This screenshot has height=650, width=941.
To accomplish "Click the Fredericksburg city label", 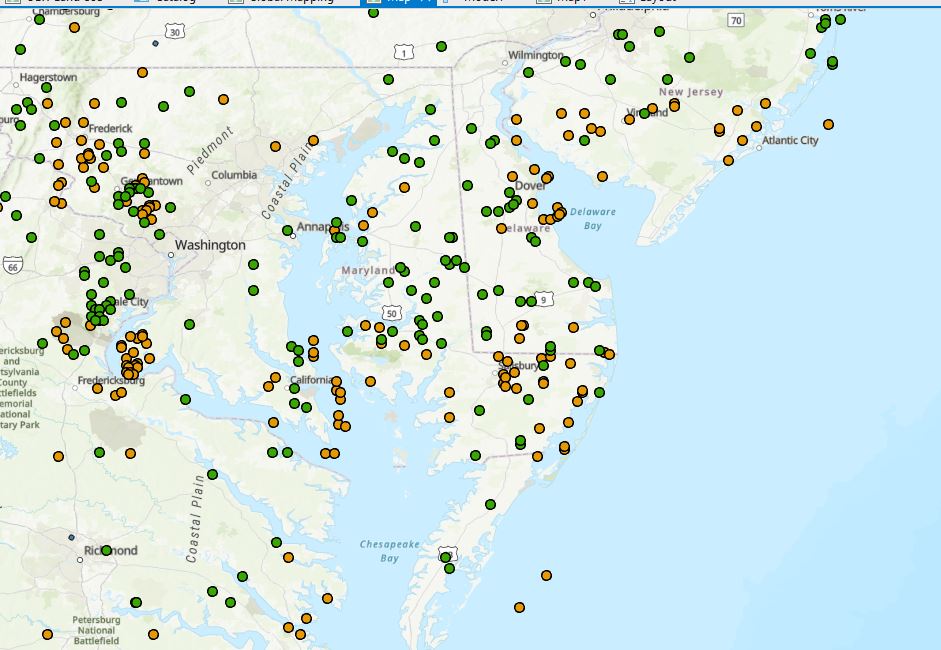I will tap(111, 380).
